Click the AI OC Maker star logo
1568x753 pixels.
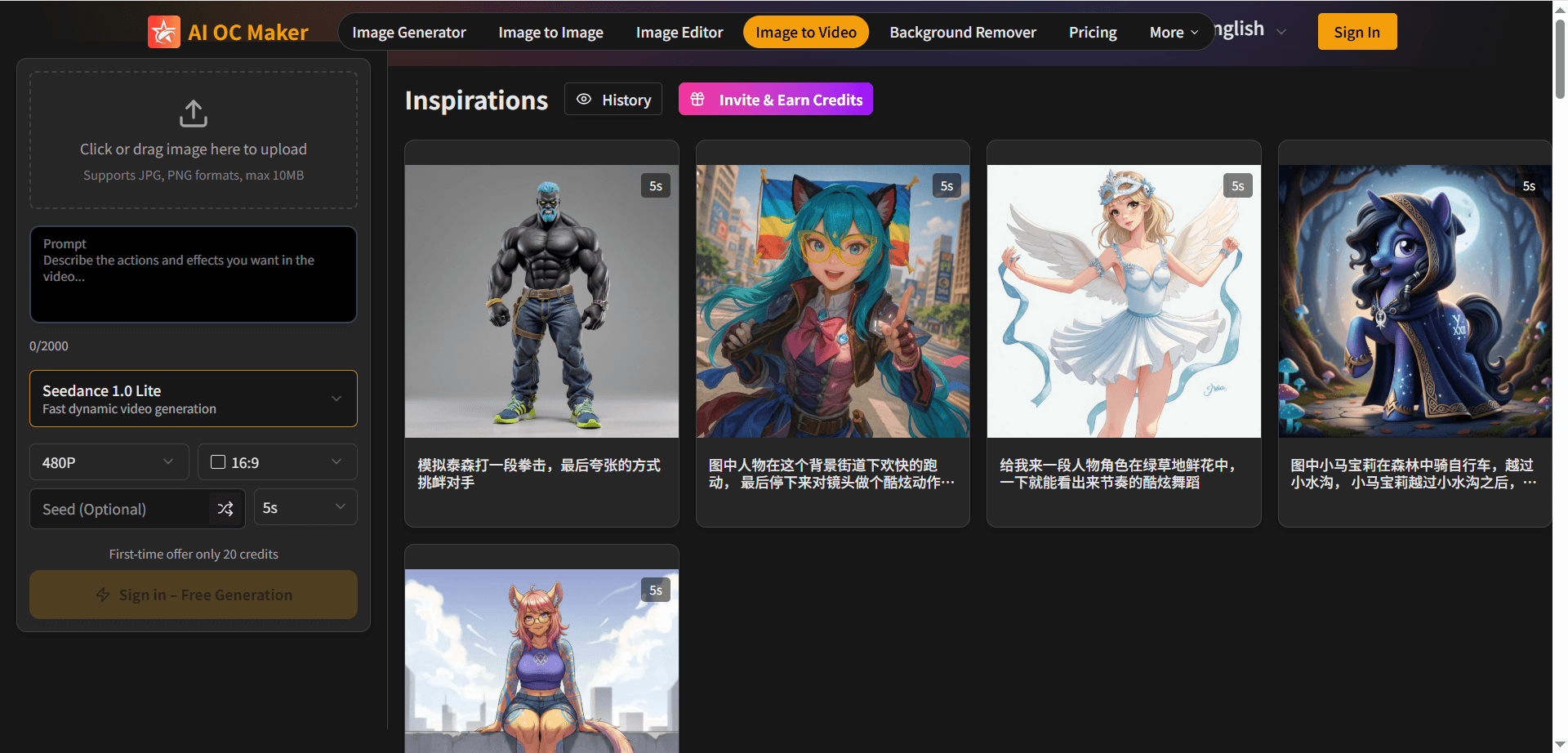163,32
